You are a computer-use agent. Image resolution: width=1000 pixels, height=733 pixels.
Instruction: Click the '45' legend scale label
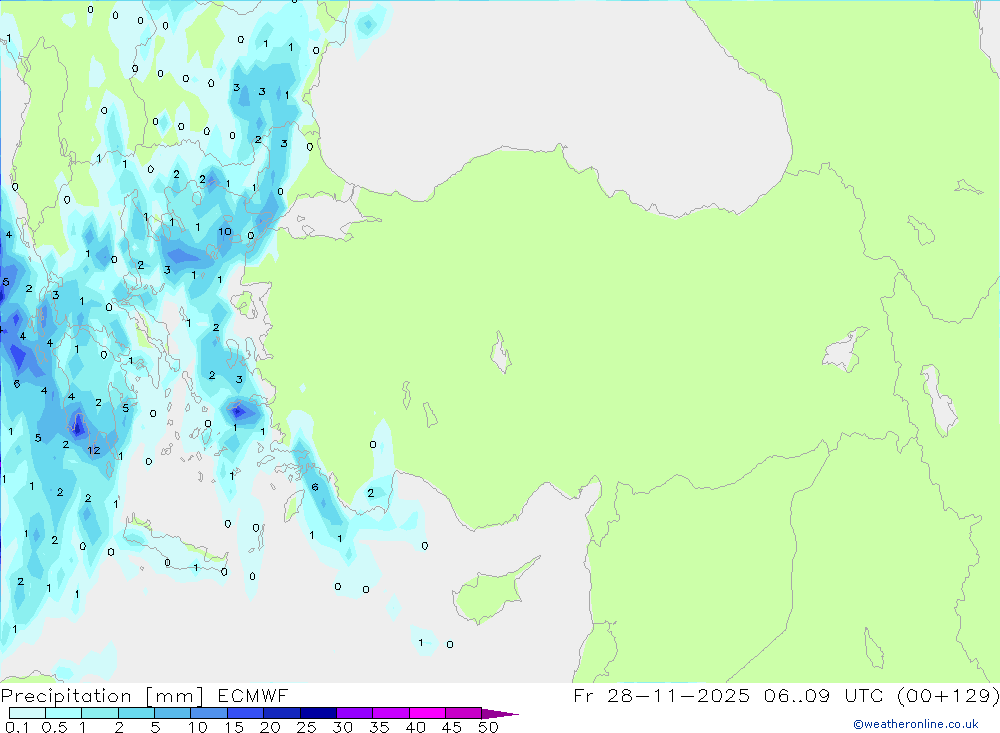pos(452,727)
